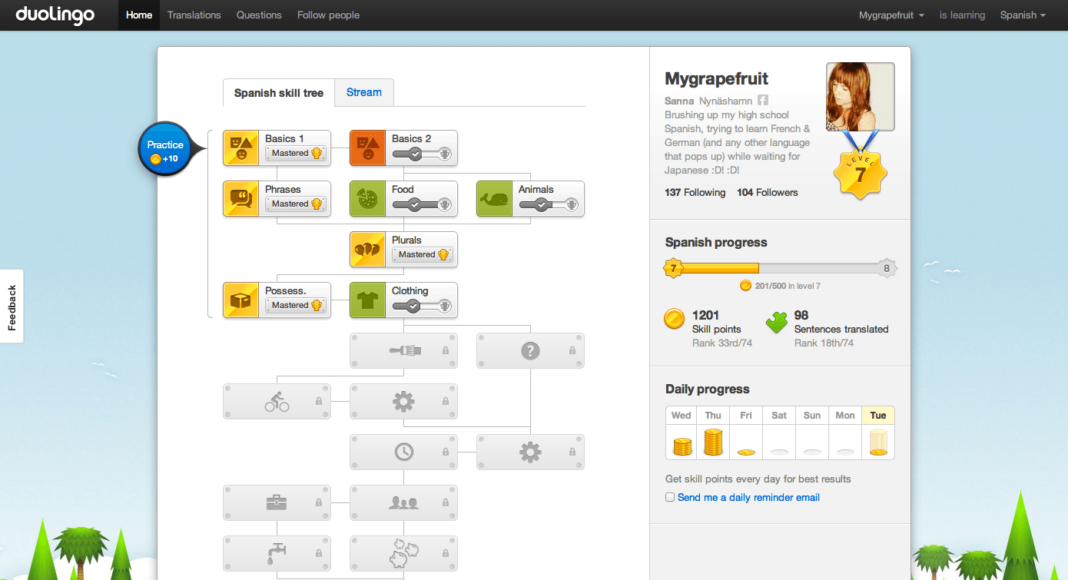Open the Animals whale icon
1068x580 pixels.
[494, 199]
